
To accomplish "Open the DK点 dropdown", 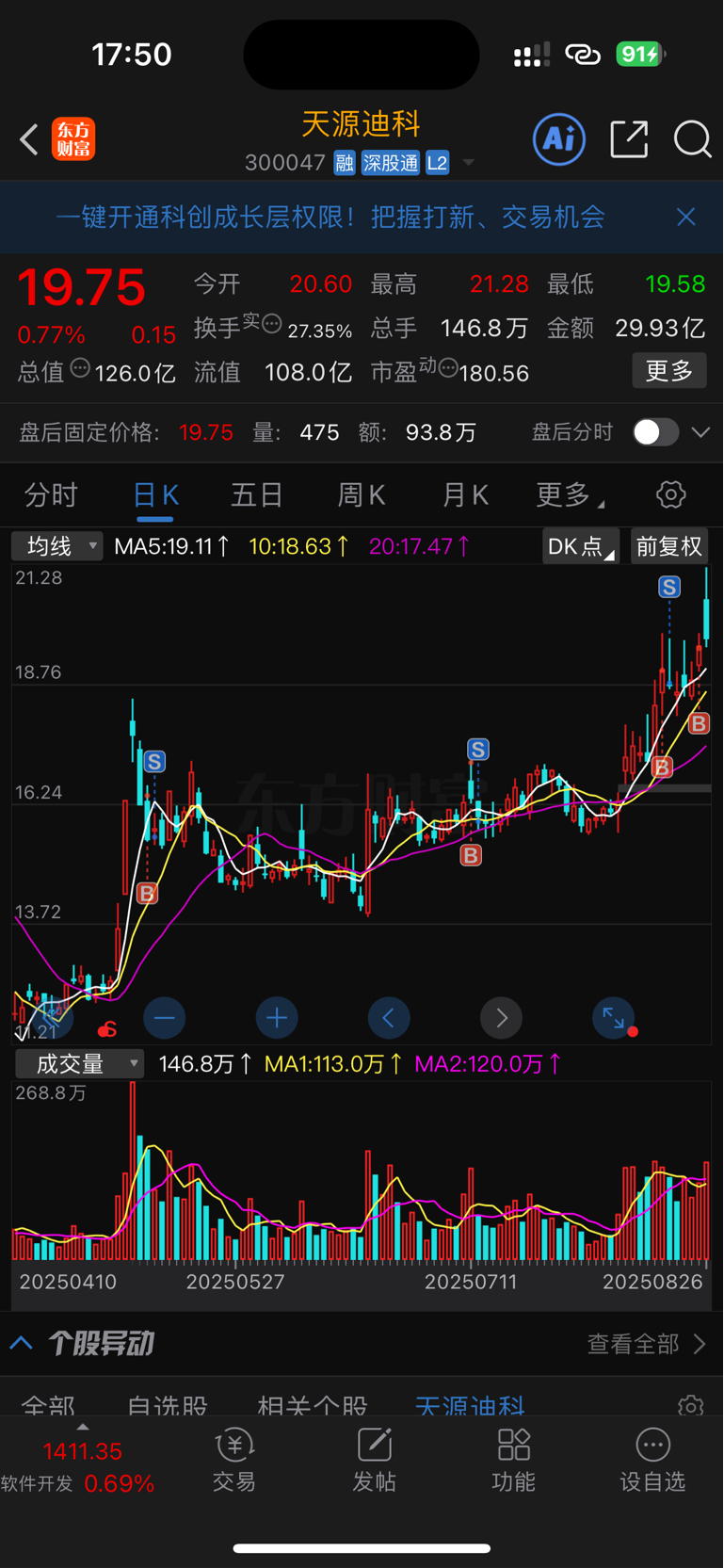I will (580, 546).
